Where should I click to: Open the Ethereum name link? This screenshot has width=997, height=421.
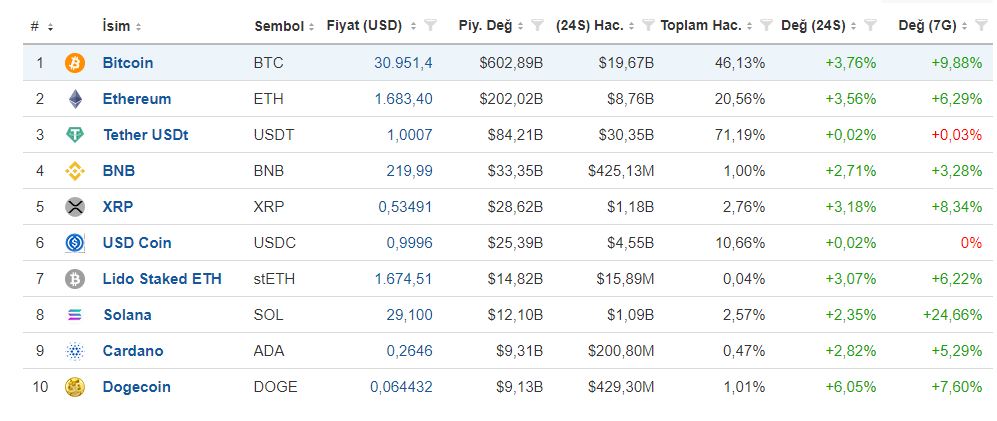[x=137, y=99]
